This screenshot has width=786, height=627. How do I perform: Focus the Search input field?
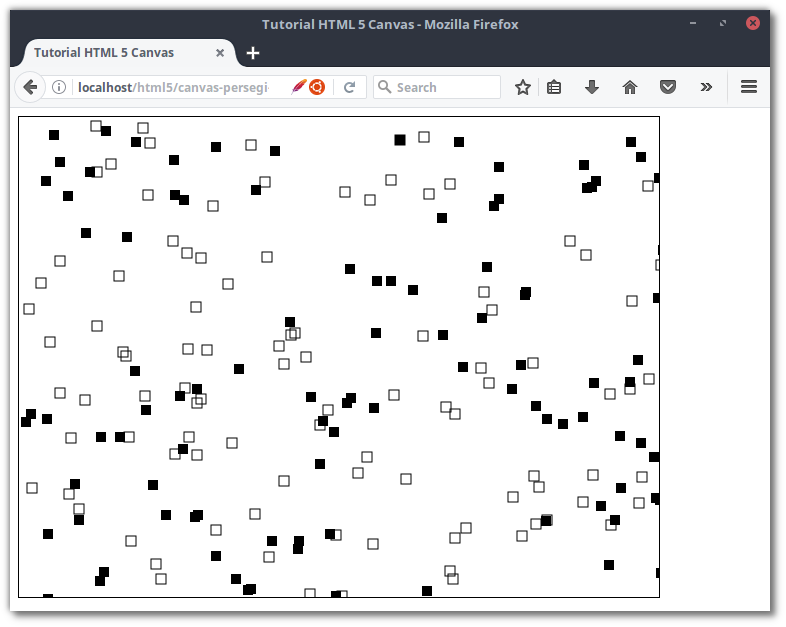pos(445,88)
